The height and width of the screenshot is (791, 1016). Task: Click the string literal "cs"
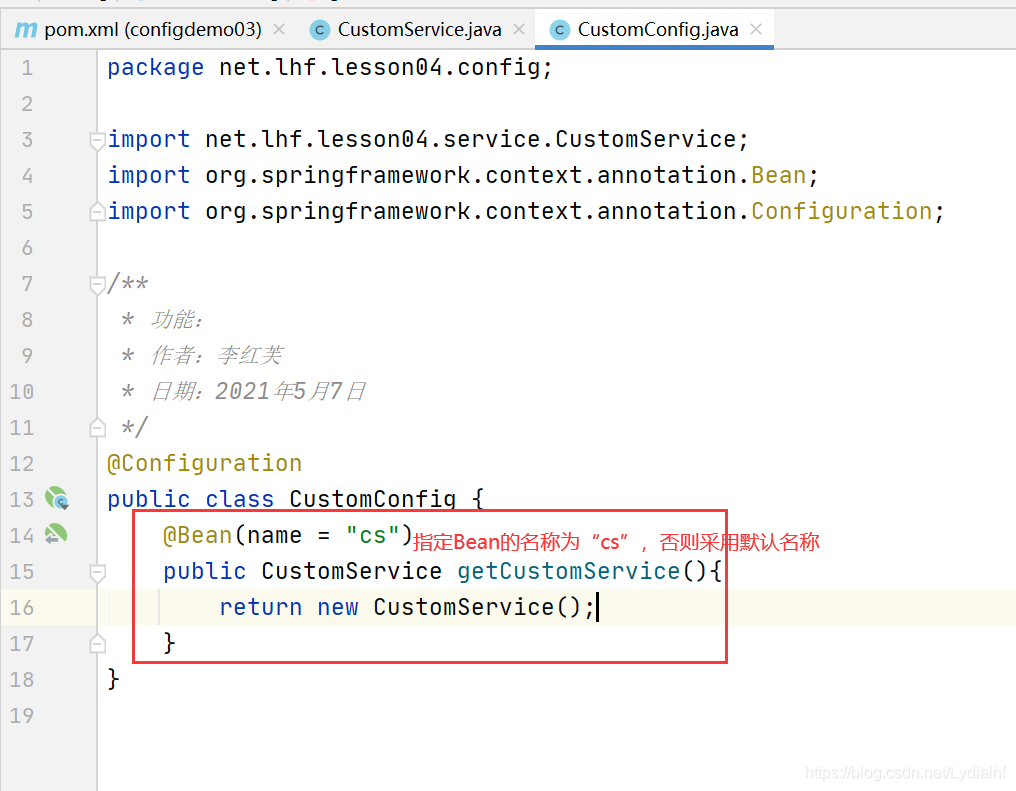[x=373, y=536]
